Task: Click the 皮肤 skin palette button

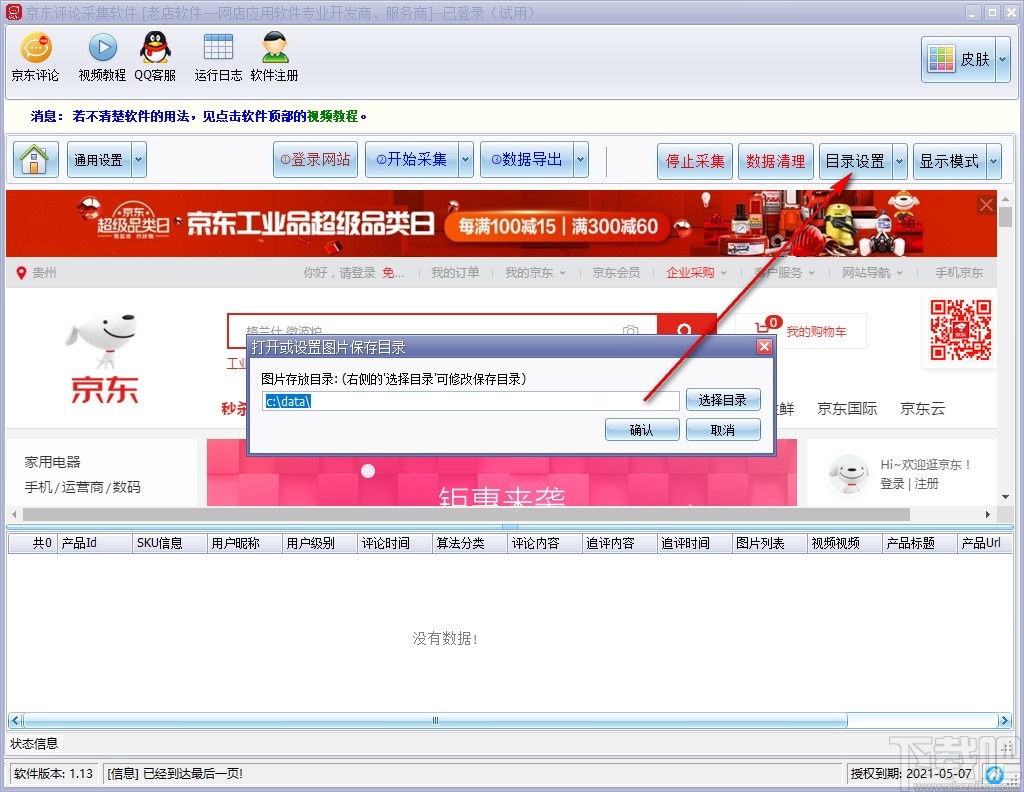Action: click(x=958, y=59)
